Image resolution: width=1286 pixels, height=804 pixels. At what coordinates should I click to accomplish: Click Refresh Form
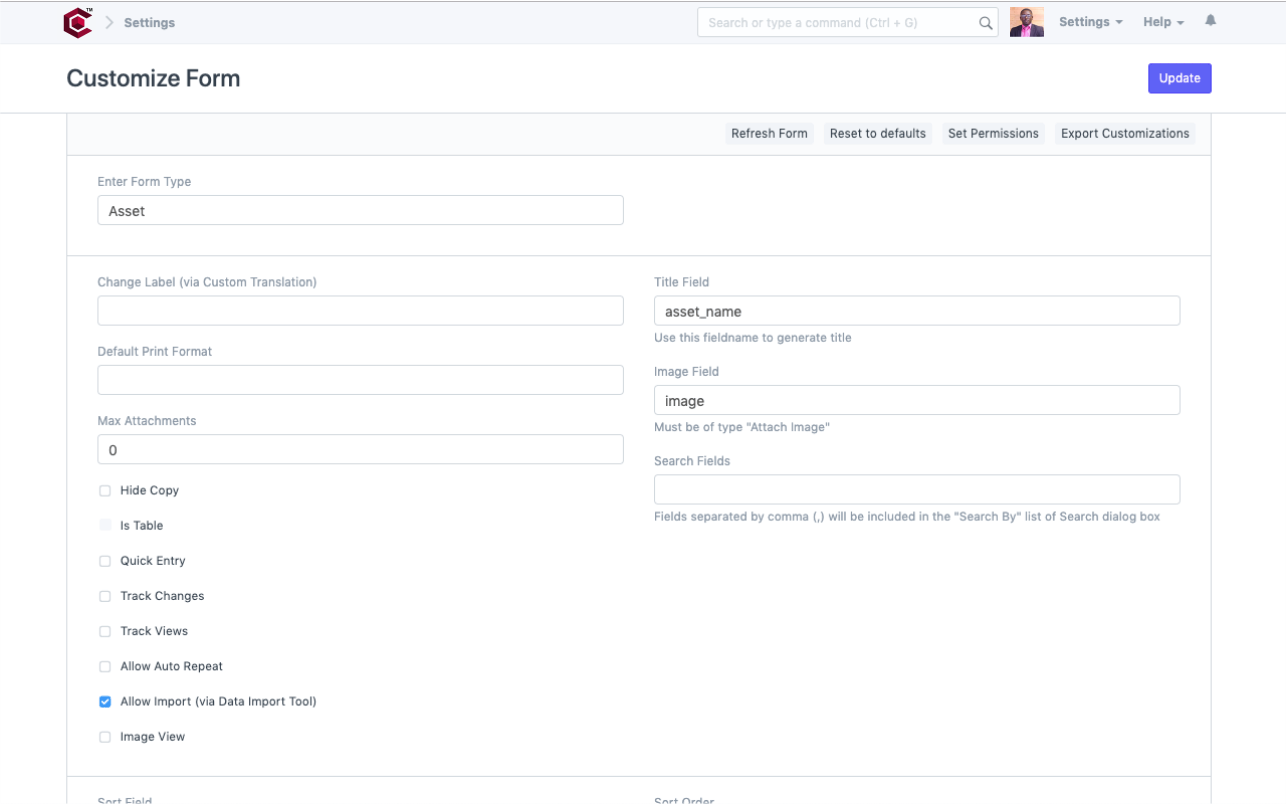pos(769,133)
